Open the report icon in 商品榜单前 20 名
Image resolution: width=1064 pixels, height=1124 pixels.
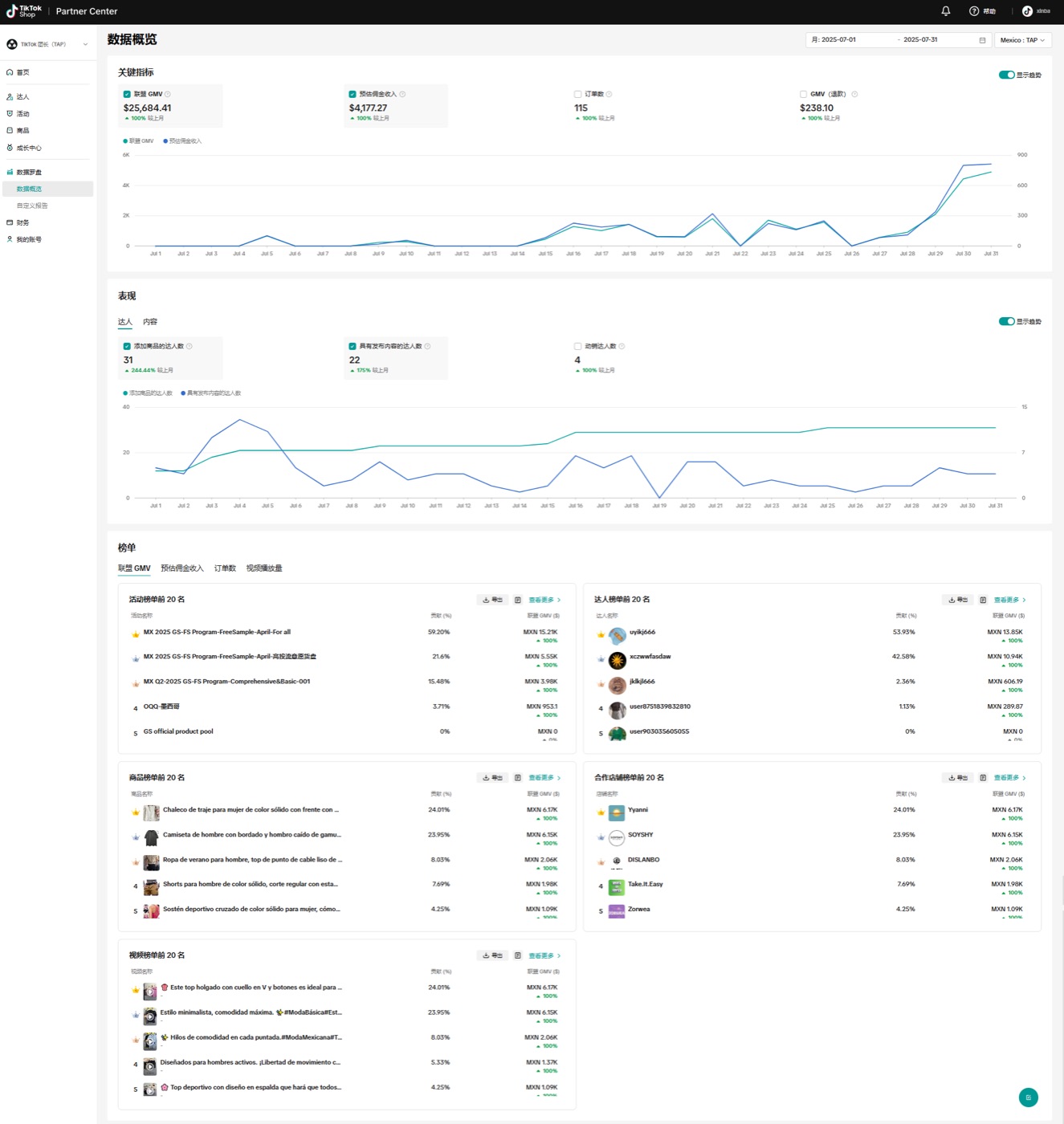518,778
